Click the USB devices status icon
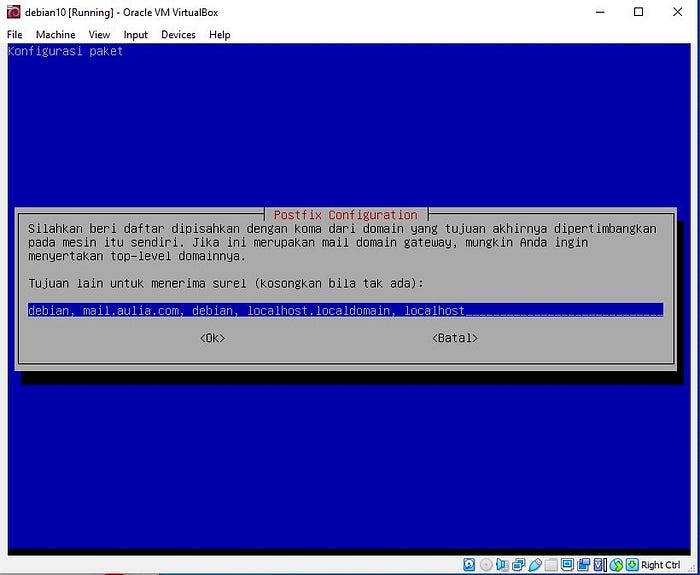Image resolution: width=700 pixels, height=575 pixels. tap(535, 564)
